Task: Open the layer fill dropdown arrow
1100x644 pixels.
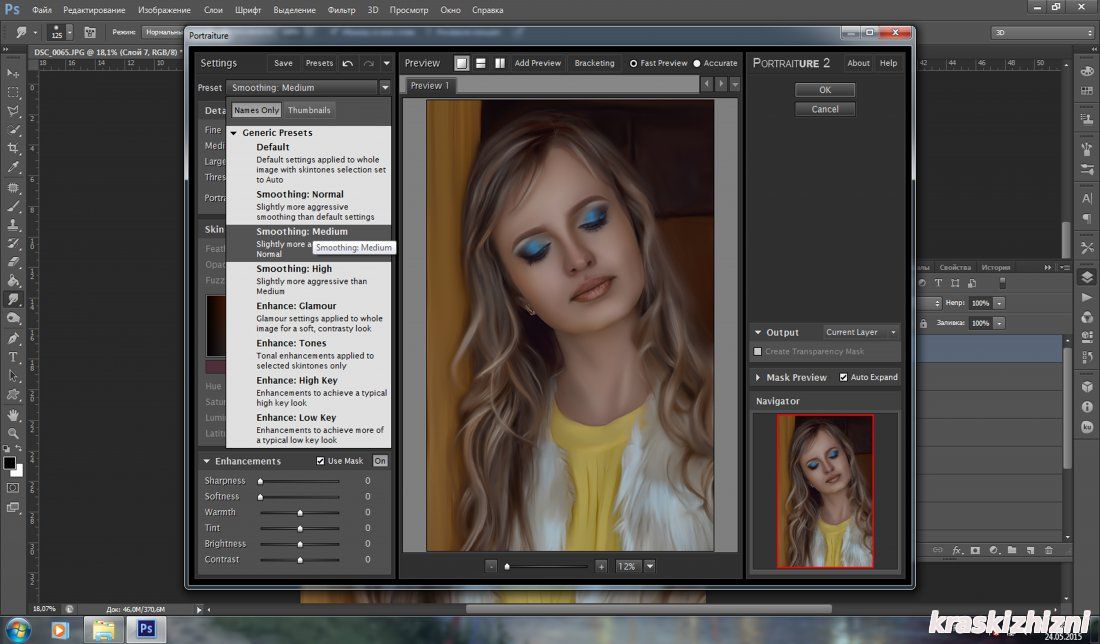Action: (999, 323)
